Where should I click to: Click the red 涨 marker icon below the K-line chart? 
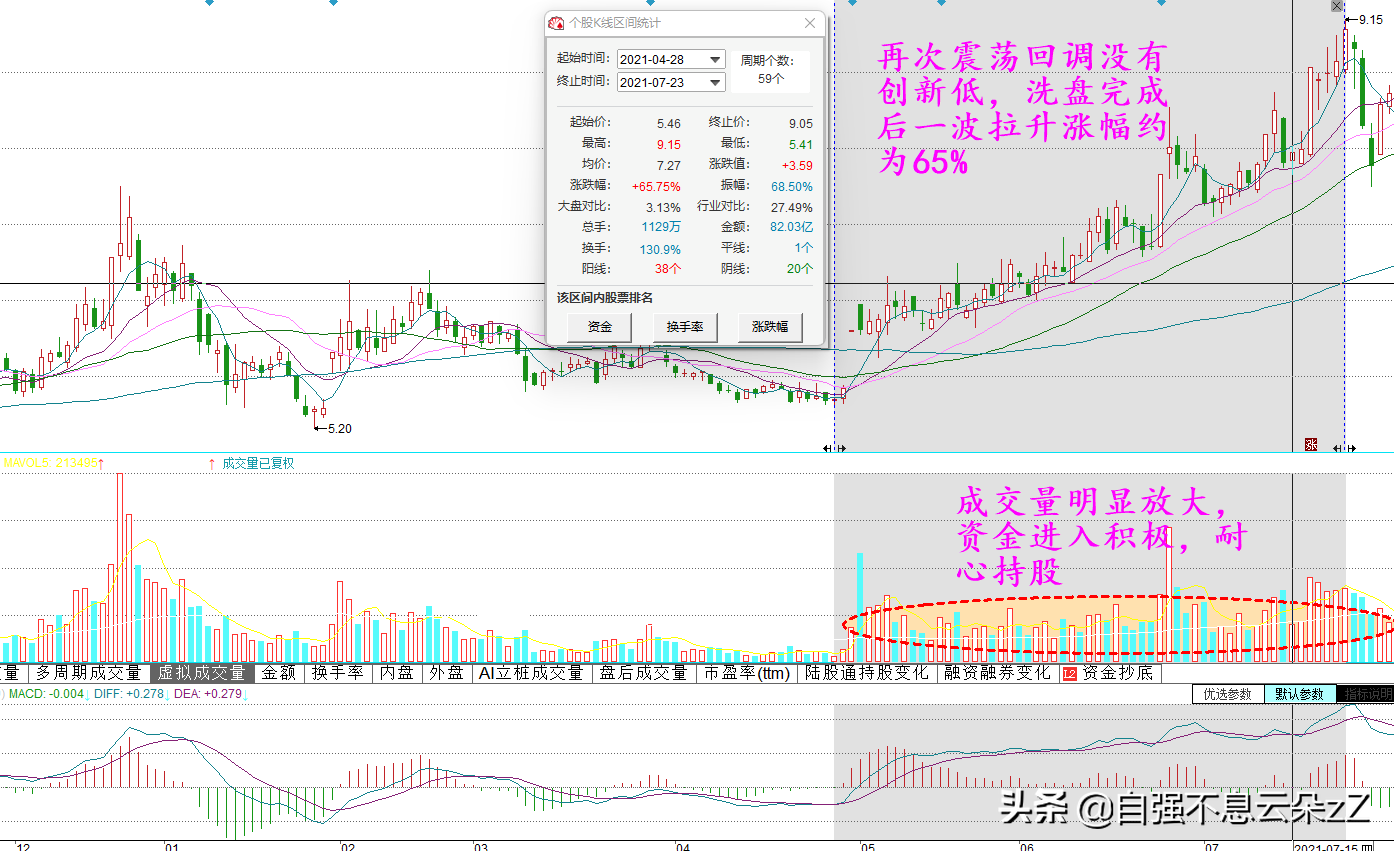coord(1311,445)
